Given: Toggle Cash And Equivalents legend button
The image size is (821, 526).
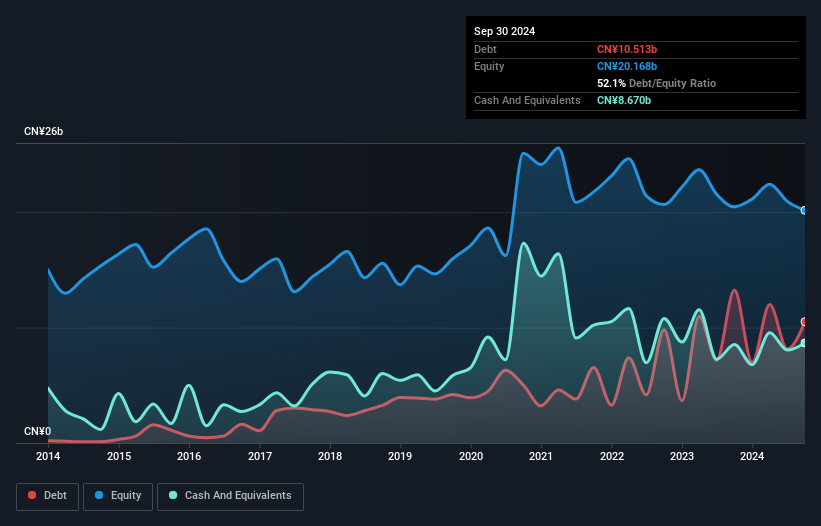Looking at the screenshot, I should click(x=230, y=496).
